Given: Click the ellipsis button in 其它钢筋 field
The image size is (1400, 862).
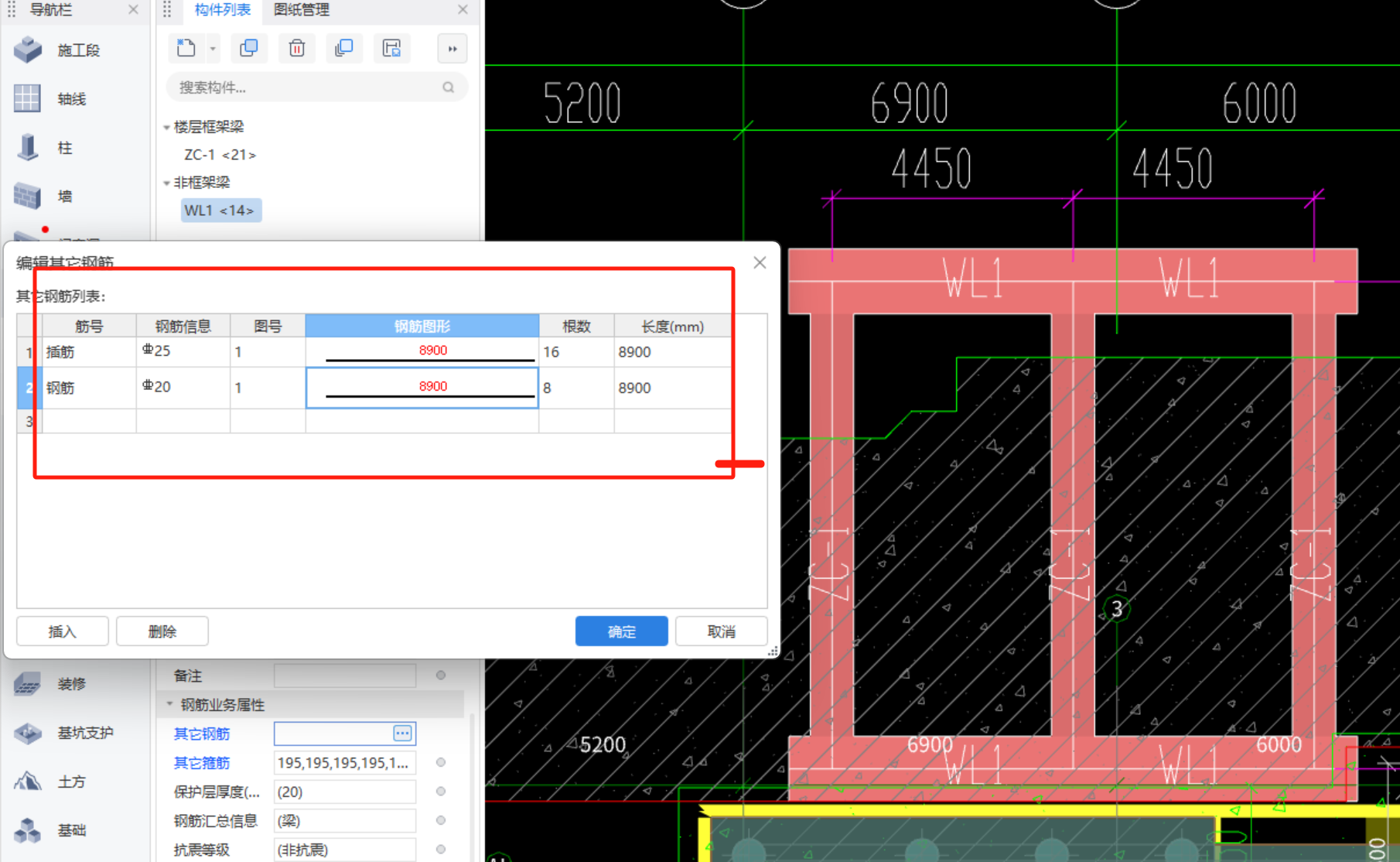Looking at the screenshot, I should click(x=403, y=733).
